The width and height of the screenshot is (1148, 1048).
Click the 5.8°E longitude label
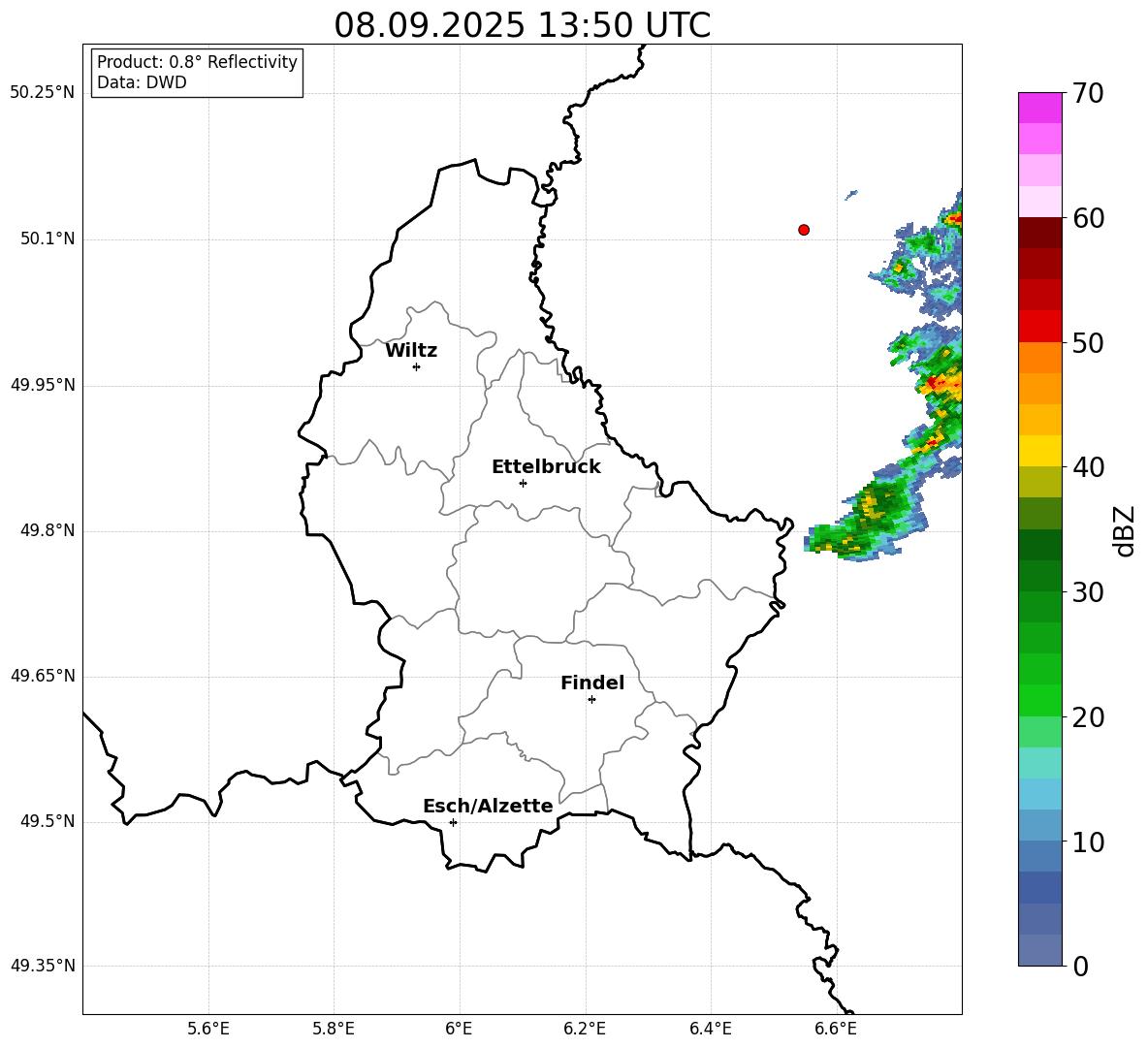tap(334, 1029)
